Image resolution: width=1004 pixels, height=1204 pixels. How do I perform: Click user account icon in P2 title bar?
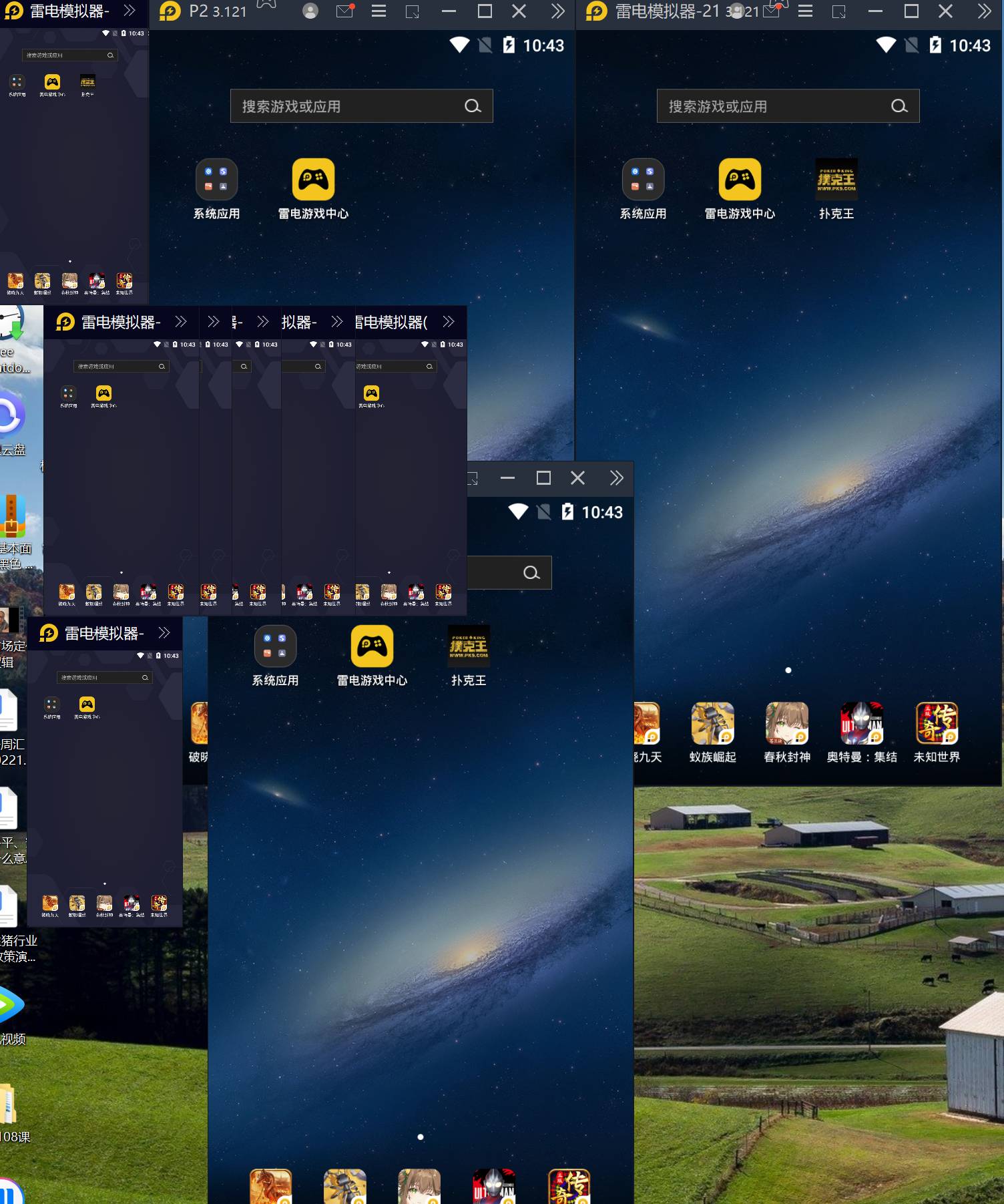click(310, 11)
